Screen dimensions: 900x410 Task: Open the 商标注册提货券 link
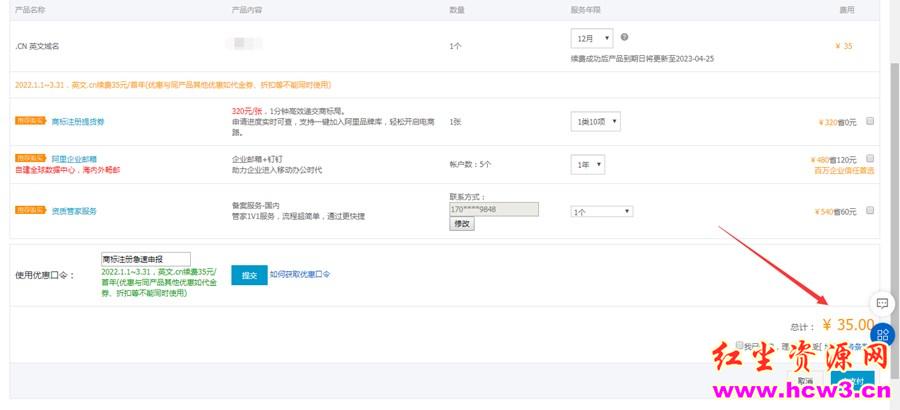78,122
